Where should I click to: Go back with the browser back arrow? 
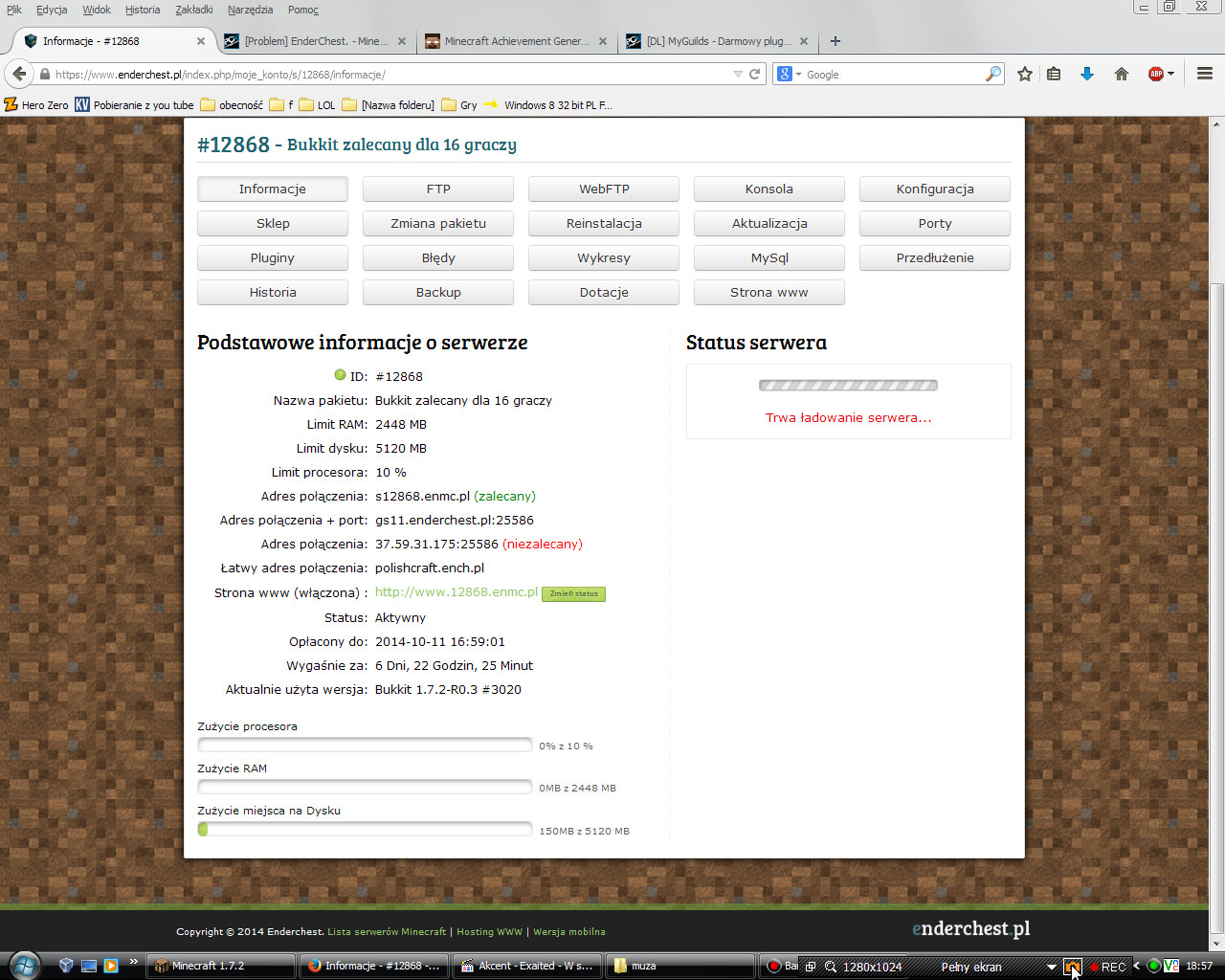(x=19, y=74)
